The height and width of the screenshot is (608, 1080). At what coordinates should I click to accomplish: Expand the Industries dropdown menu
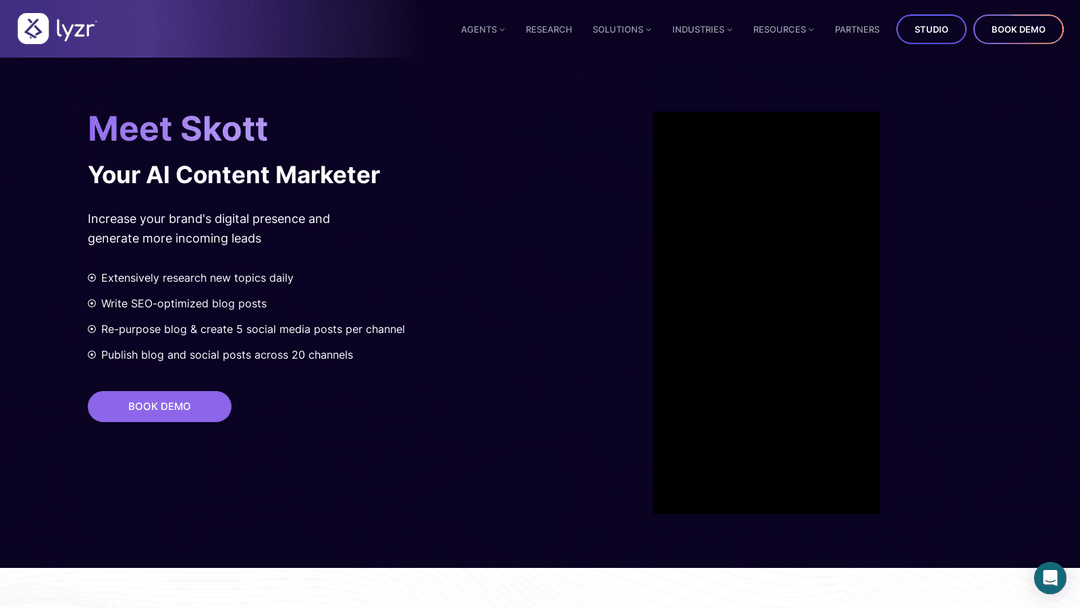tap(702, 30)
